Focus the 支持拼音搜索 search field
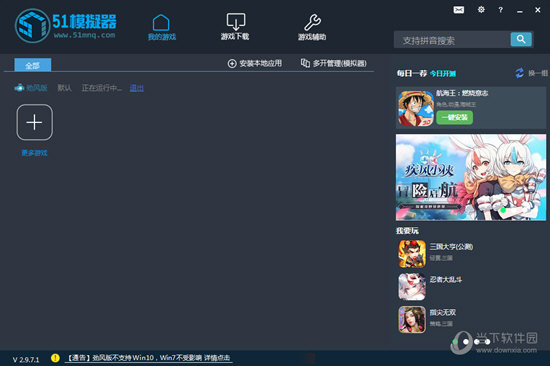The width and height of the screenshot is (550, 366). click(x=452, y=40)
